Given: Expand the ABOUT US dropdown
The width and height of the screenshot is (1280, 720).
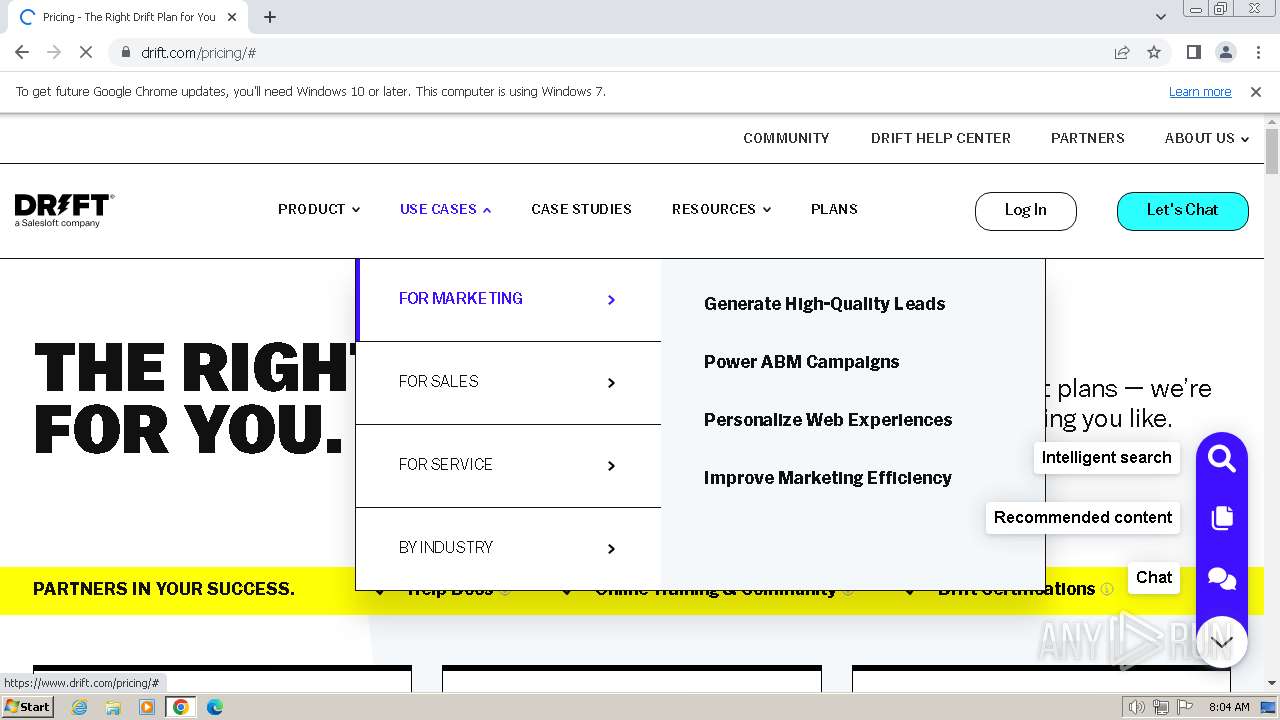Looking at the screenshot, I should (x=1207, y=138).
